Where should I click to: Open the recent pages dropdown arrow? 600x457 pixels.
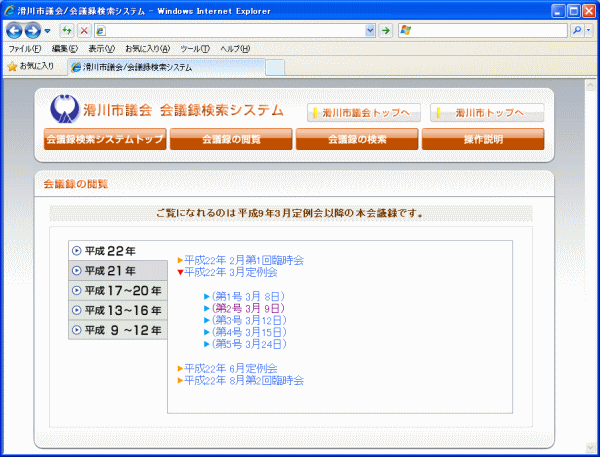point(47,31)
